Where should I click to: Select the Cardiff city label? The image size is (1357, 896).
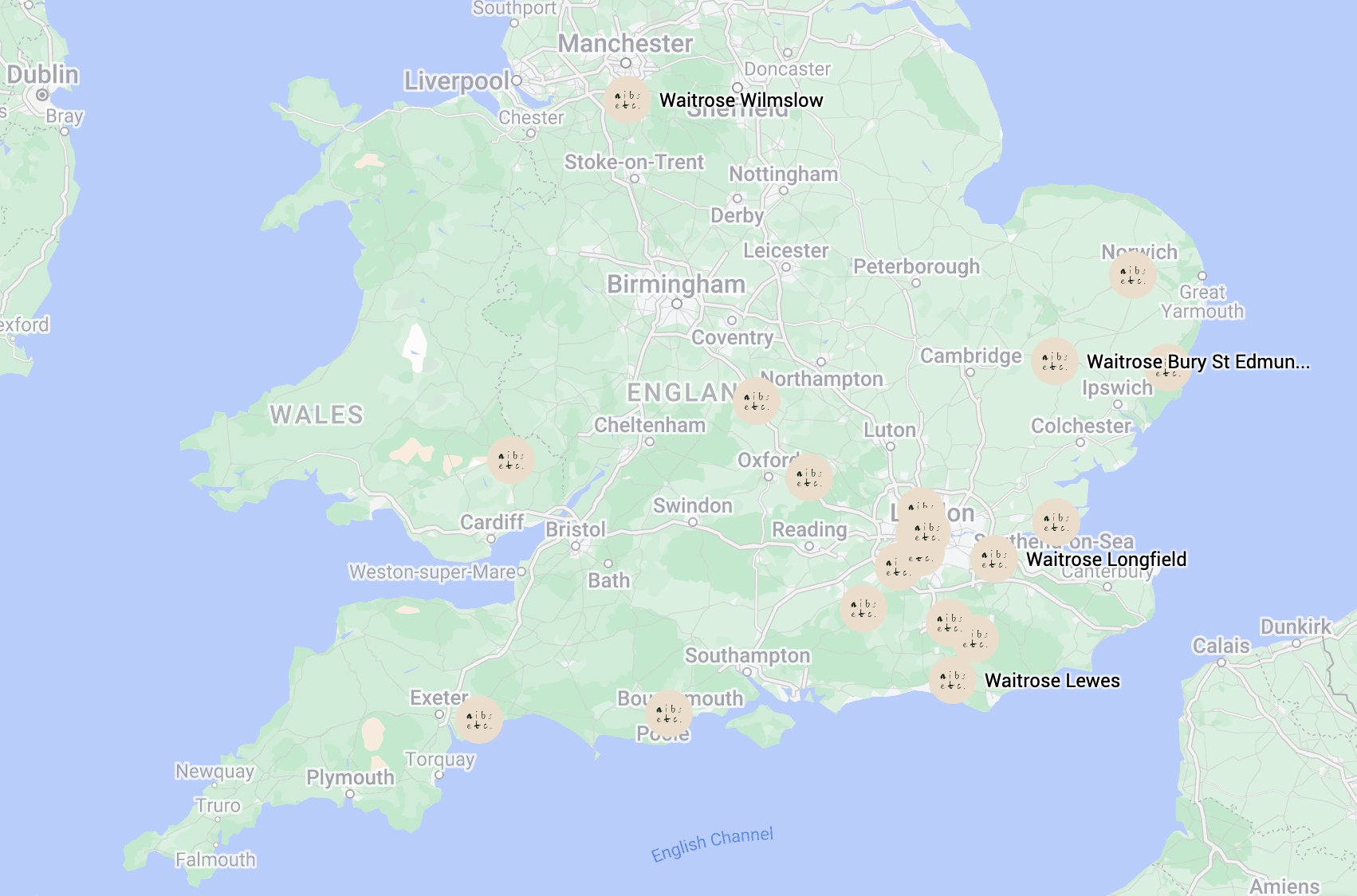coord(492,522)
